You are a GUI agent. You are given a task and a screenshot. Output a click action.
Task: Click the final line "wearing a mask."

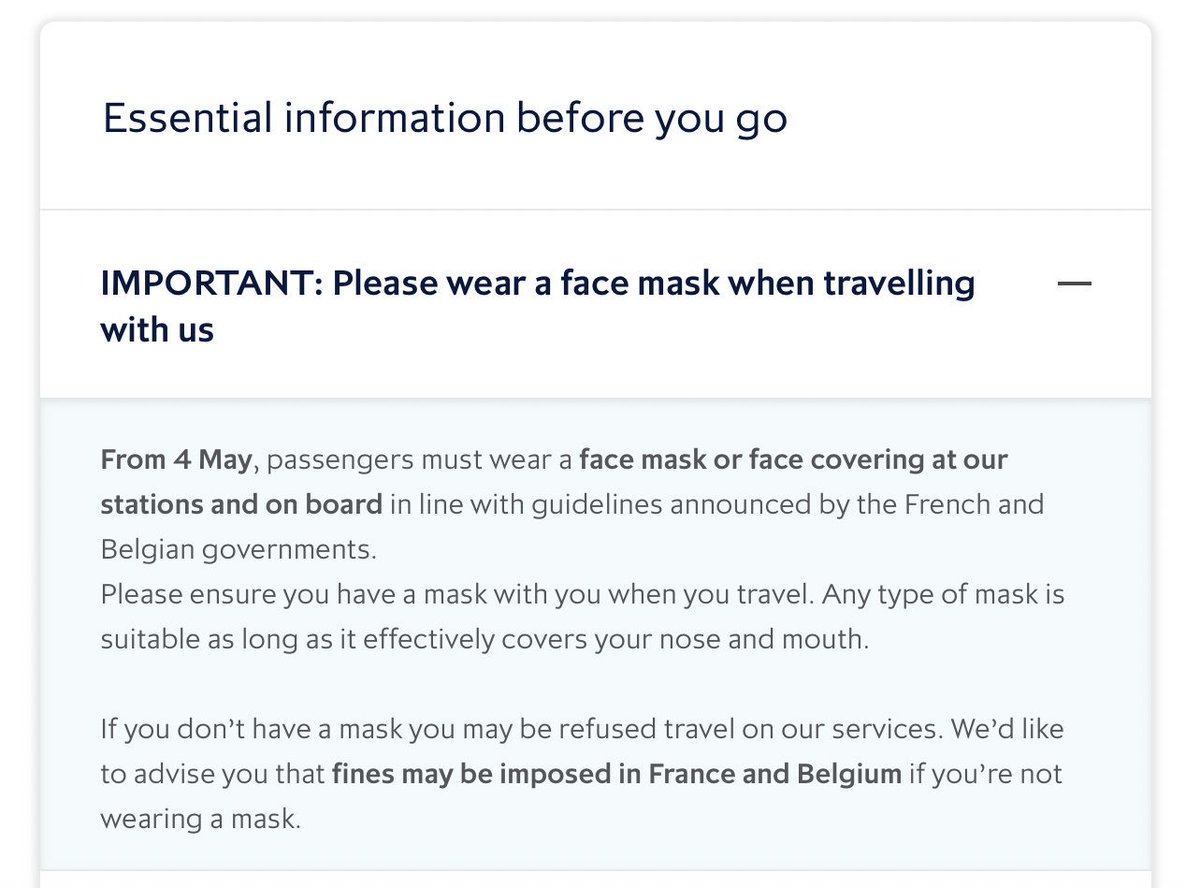[200, 818]
